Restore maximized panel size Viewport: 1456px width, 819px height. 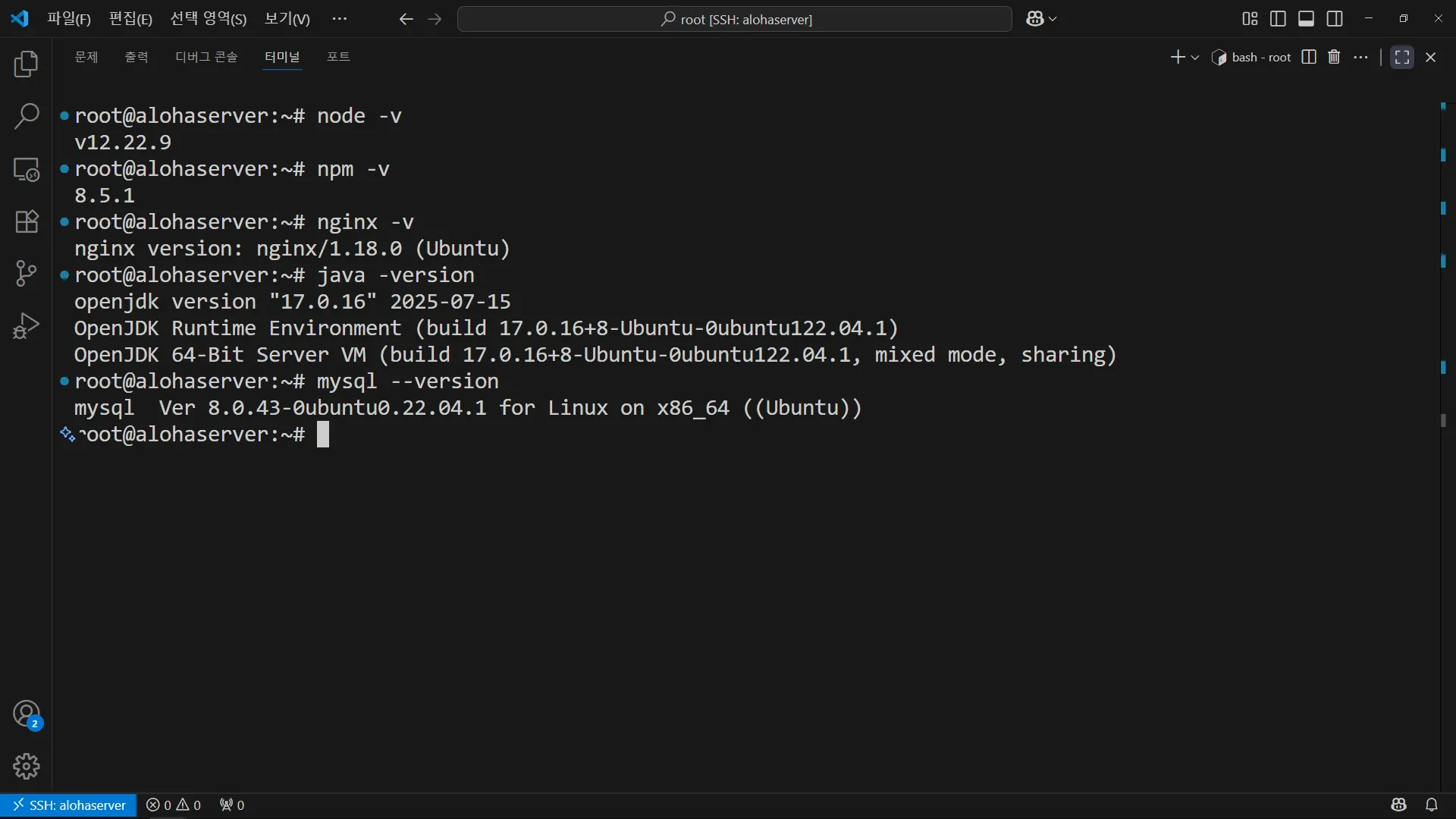[1401, 57]
